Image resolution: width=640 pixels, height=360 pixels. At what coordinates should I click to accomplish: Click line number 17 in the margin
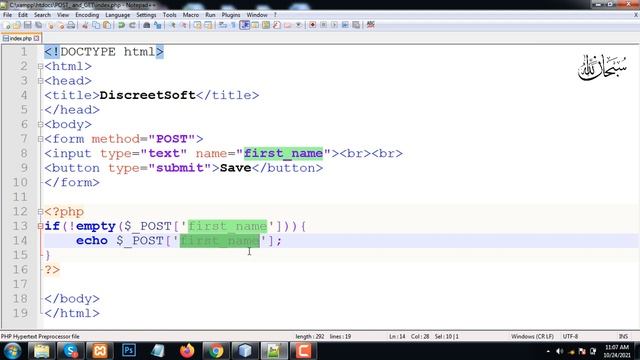tap(20, 284)
